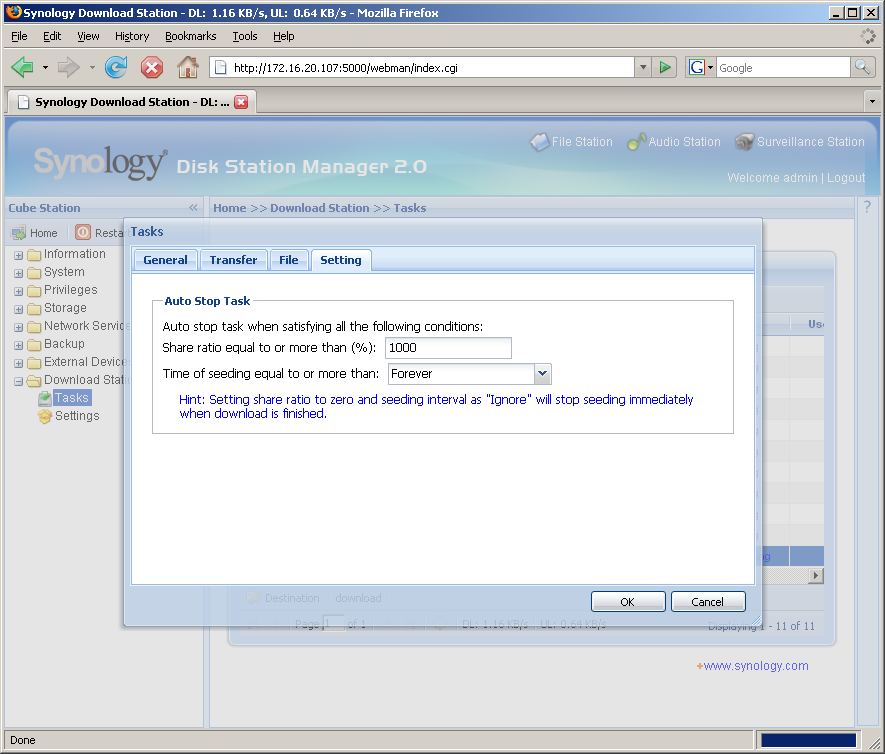This screenshot has width=885, height=754.
Task: Expand the Storage tree node
Action: [x=19, y=310]
